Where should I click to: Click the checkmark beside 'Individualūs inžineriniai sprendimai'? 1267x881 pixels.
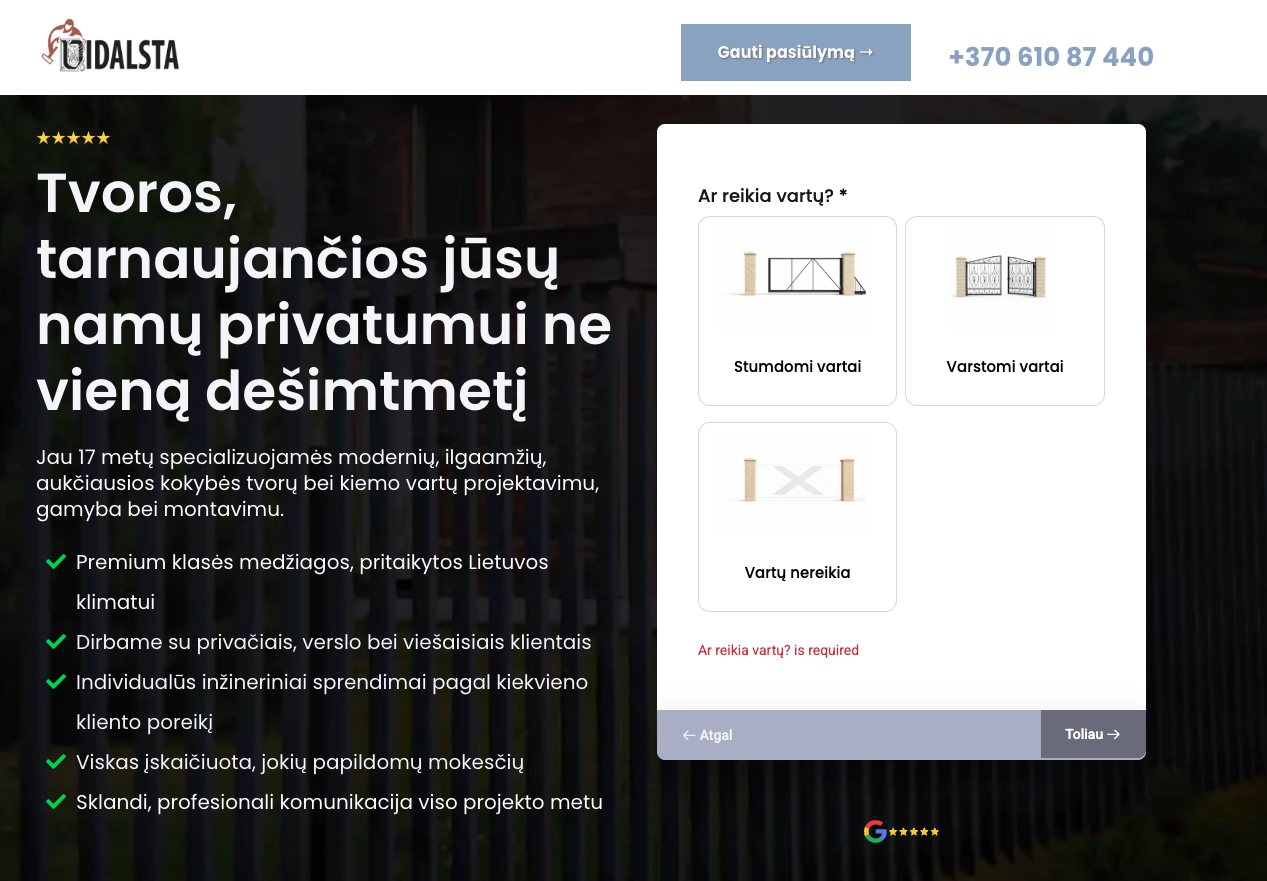pos(56,682)
